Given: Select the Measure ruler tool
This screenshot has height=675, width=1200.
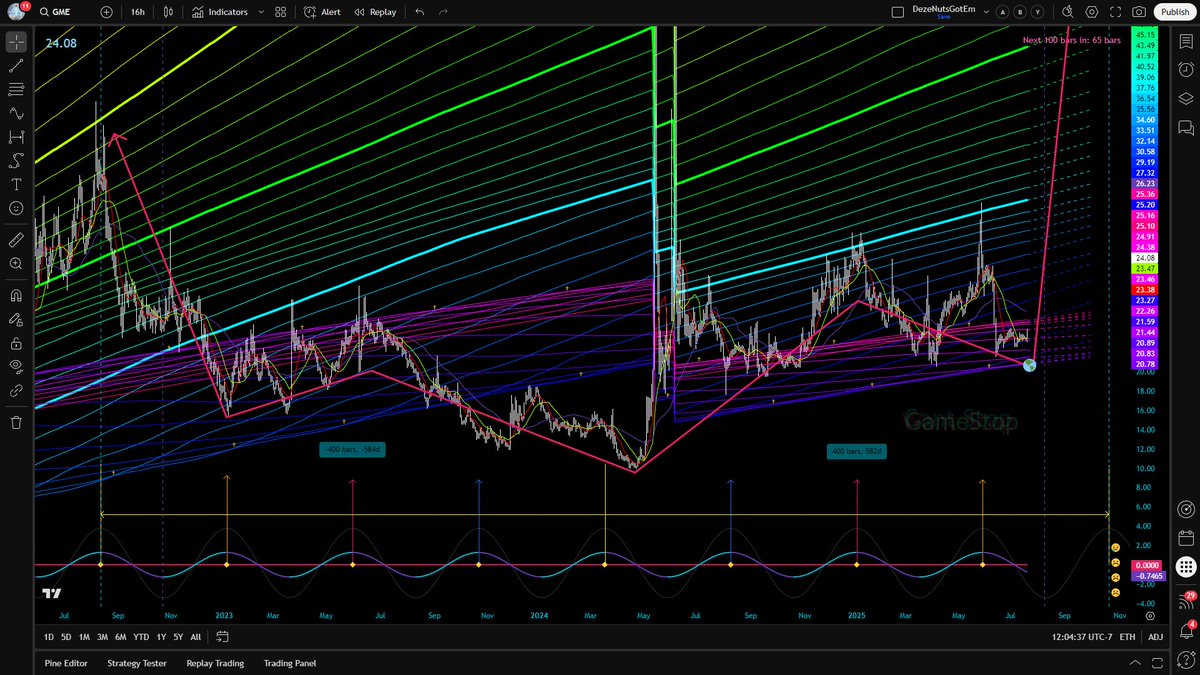Looking at the screenshot, I should tap(16, 240).
